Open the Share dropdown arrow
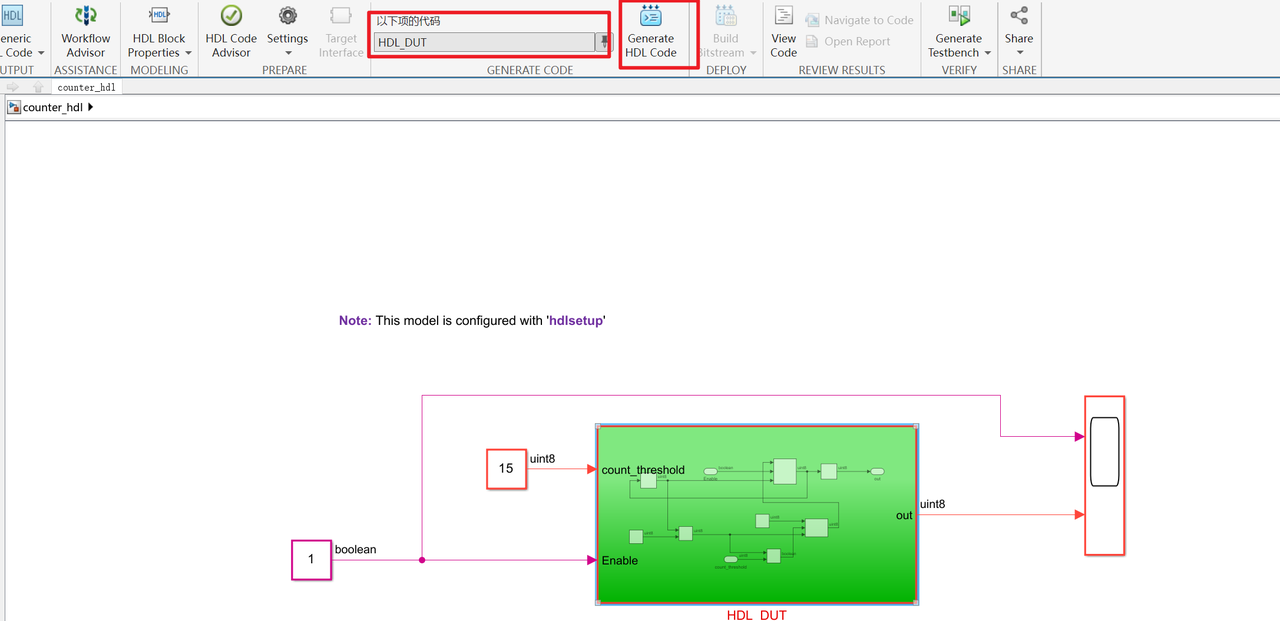Image resolution: width=1280 pixels, height=621 pixels. point(1019,53)
